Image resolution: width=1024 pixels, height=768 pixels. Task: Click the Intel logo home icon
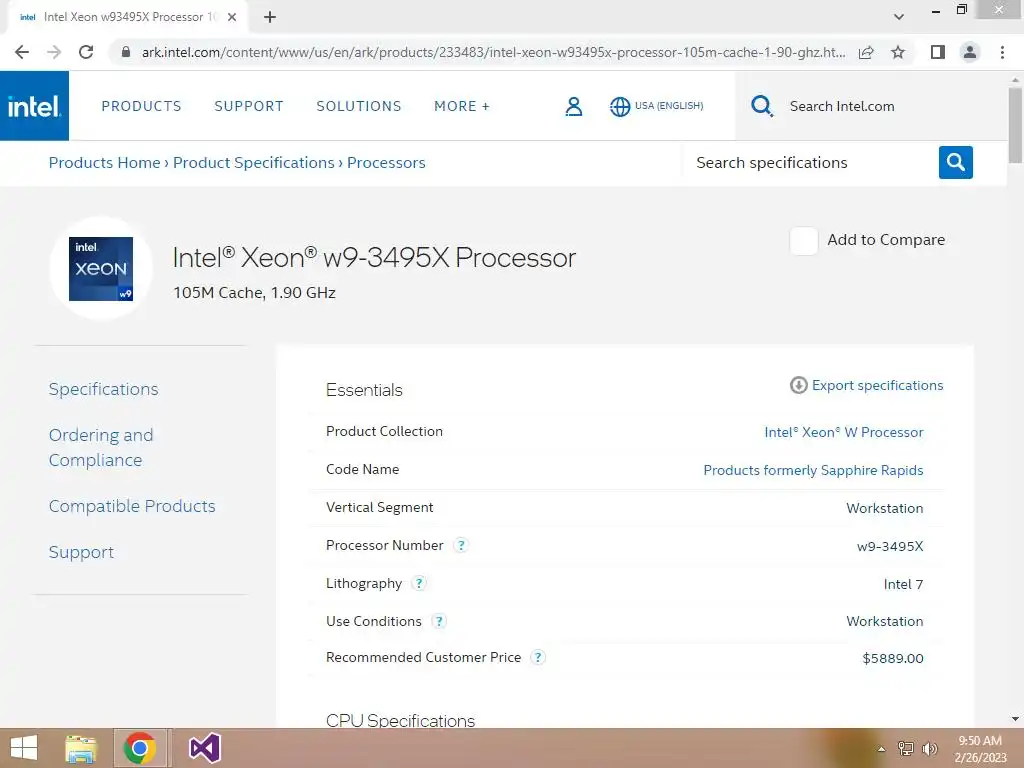click(x=34, y=106)
